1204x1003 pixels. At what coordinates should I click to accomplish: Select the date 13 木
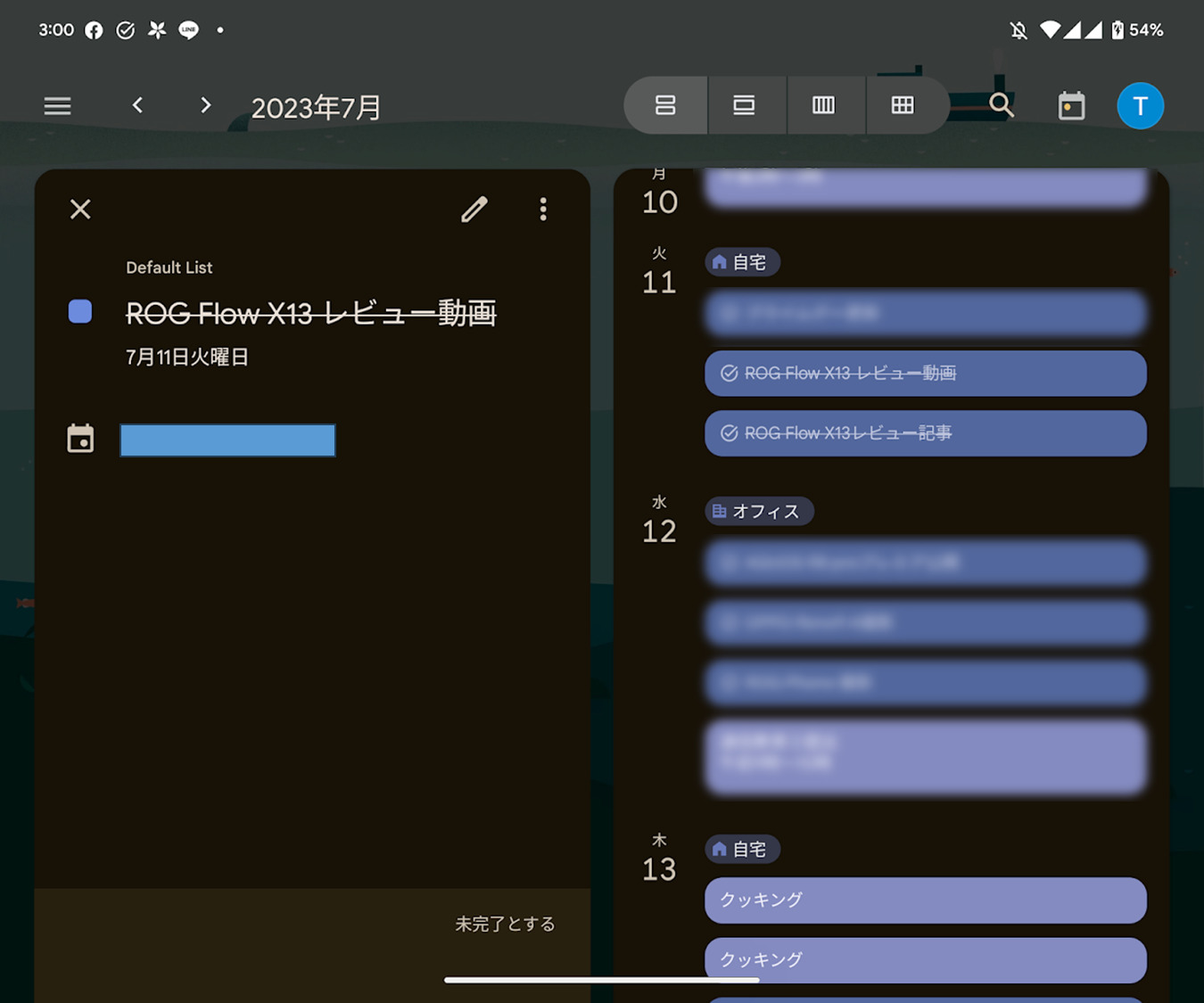(659, 859)
